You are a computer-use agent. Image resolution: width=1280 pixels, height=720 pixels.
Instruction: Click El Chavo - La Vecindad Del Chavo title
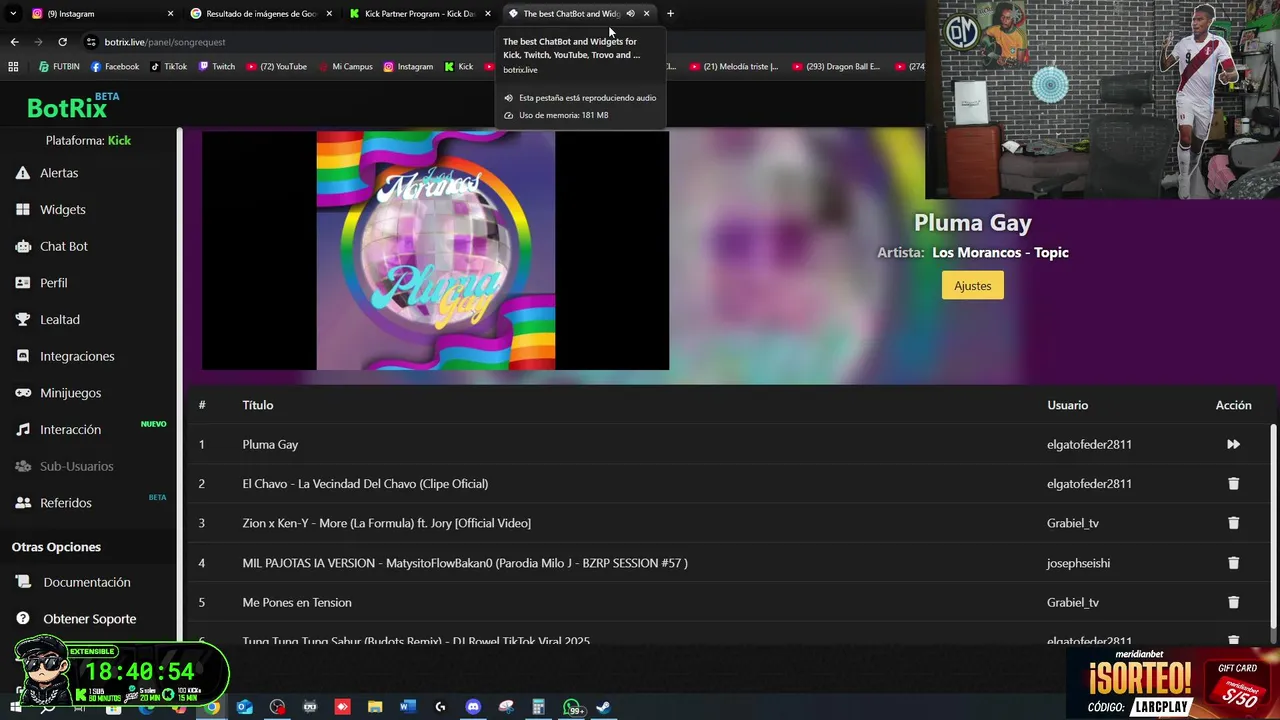click(365, 484)
